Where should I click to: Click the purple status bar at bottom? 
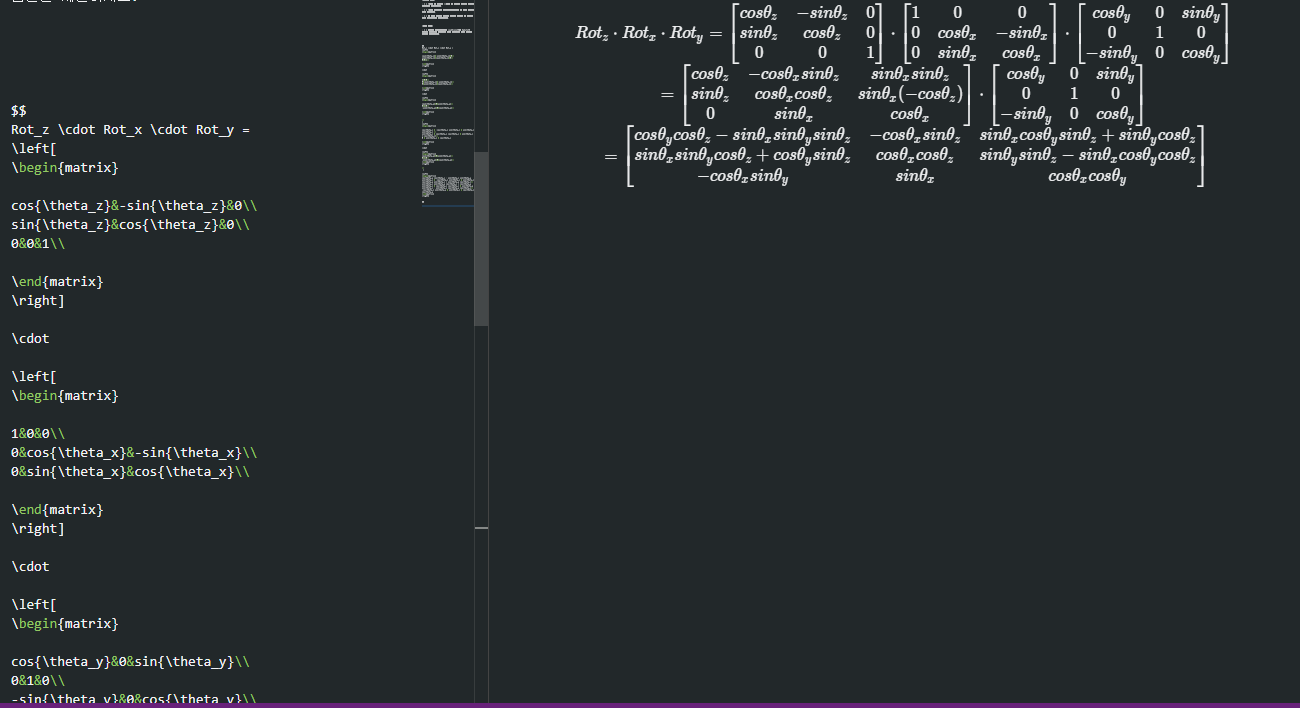650,705
